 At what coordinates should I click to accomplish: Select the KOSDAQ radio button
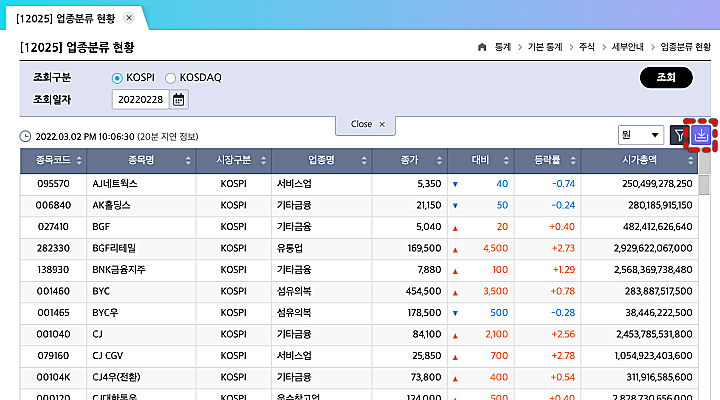click(x=170, y=78)
